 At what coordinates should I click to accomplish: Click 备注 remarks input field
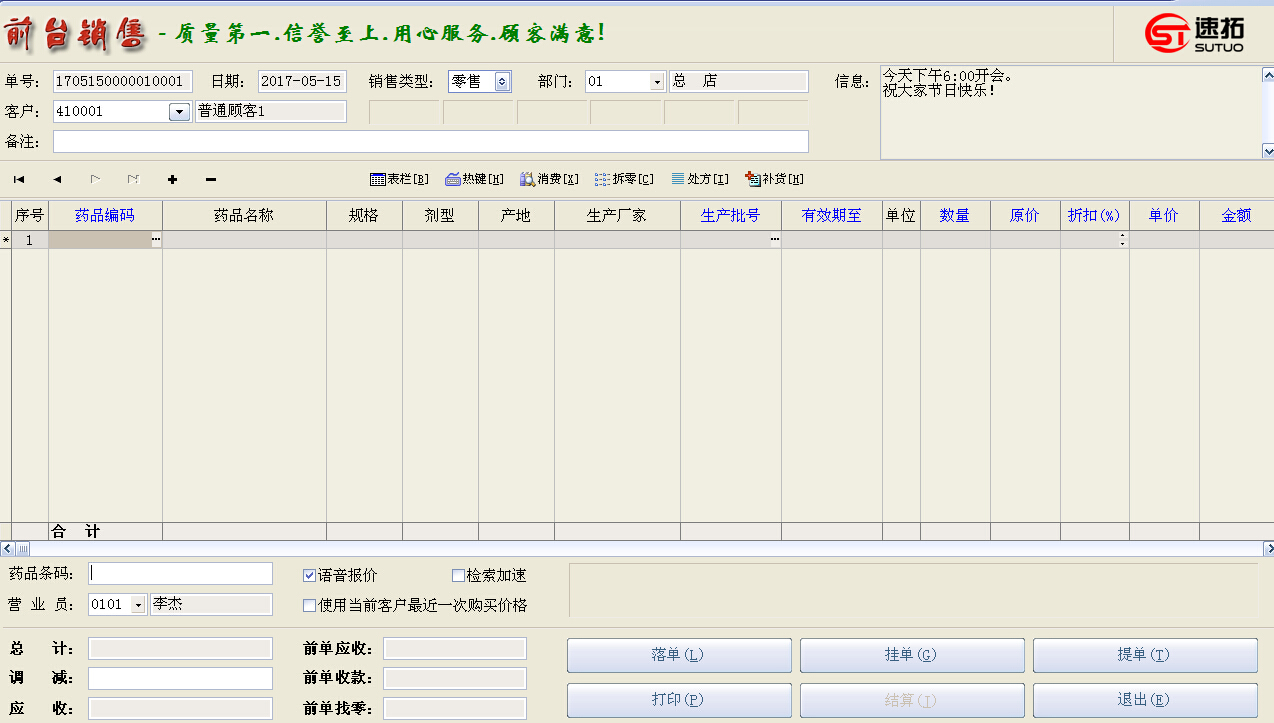(431, 142)
